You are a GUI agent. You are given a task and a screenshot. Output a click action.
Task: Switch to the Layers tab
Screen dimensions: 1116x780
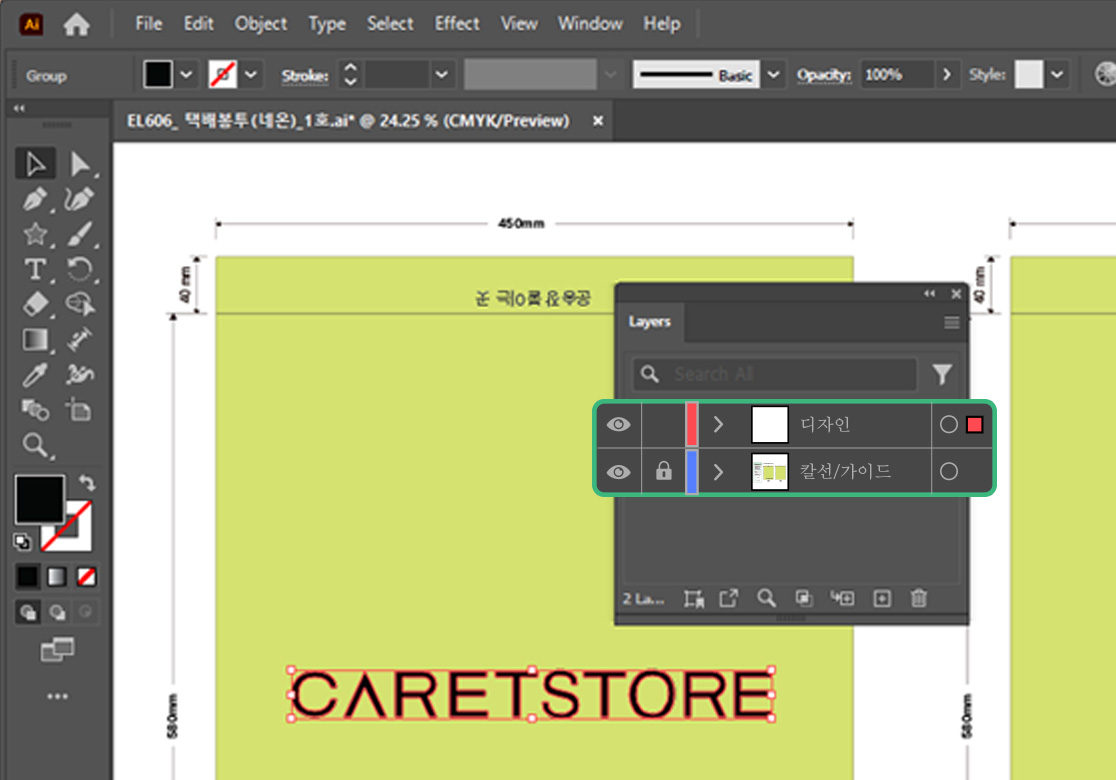(x=649, y=322)
